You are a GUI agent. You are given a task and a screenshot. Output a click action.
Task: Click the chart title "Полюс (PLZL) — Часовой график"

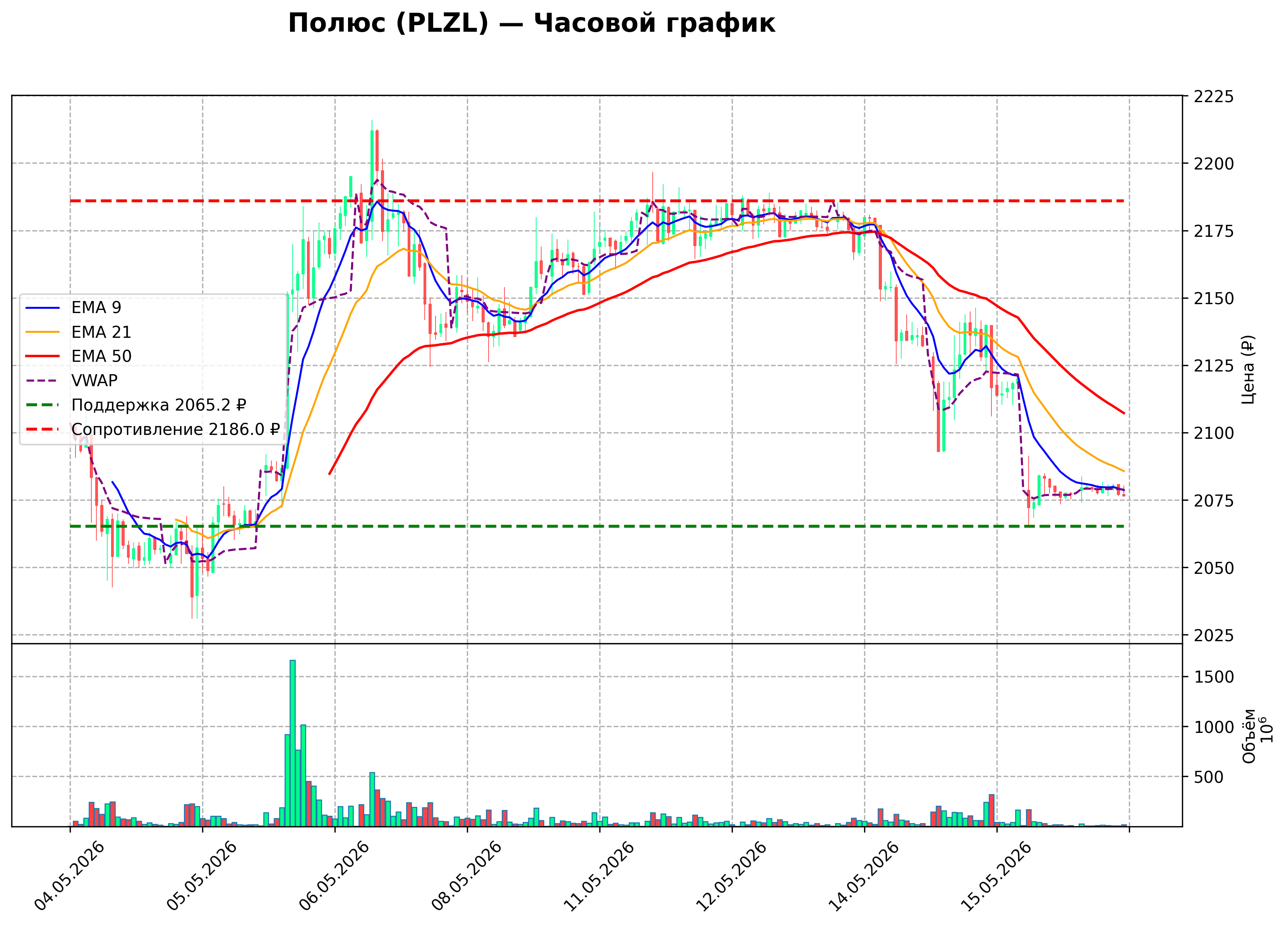[x=532, y=24]
